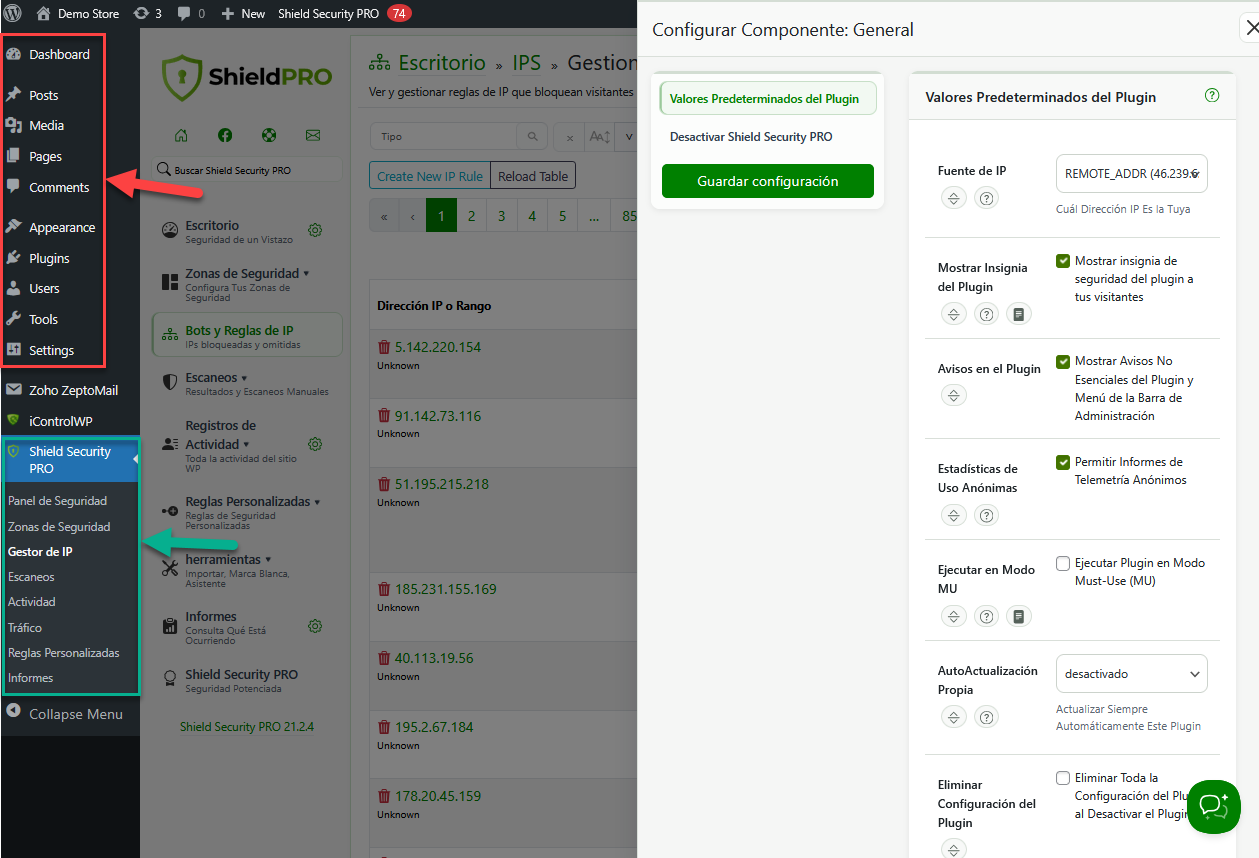Click the Reload Table button
Viewport: 1259px width, 858px height.
coord(533,176)
